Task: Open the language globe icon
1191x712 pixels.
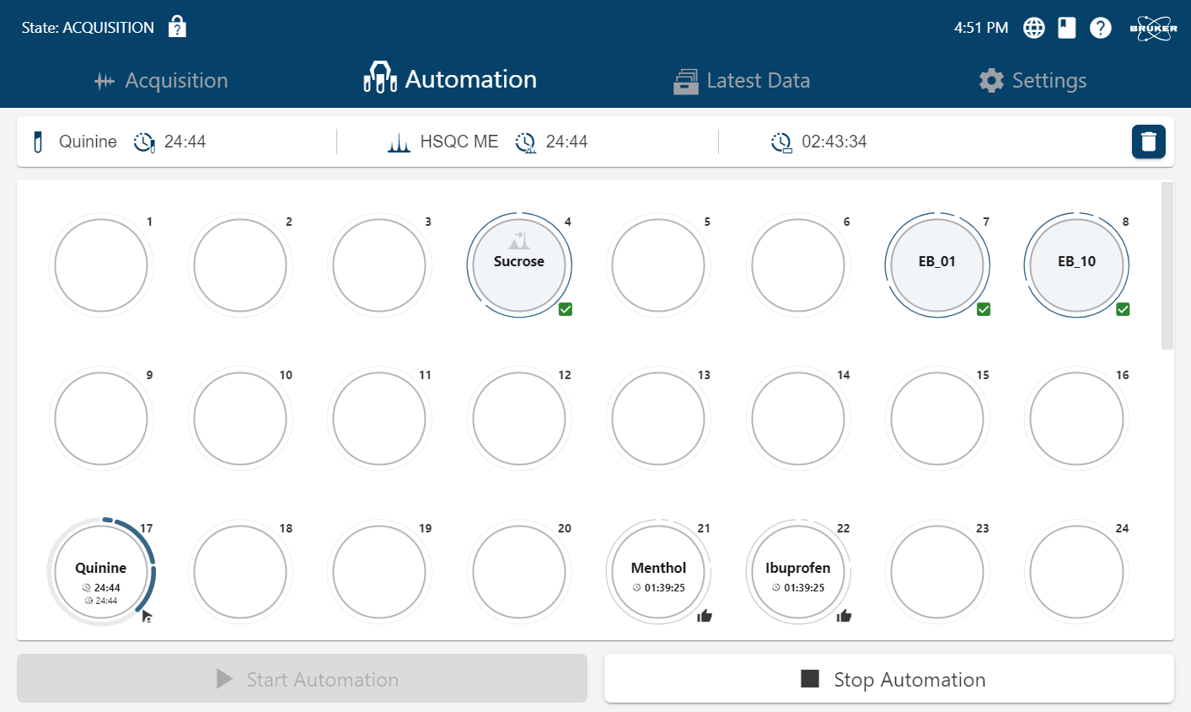Action: (1034, 28)
